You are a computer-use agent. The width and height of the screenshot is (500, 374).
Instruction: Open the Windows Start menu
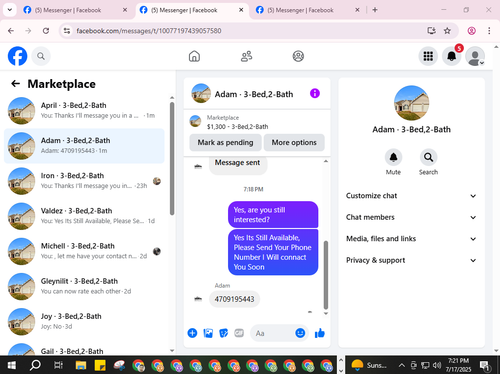click(x=11, y=365)
